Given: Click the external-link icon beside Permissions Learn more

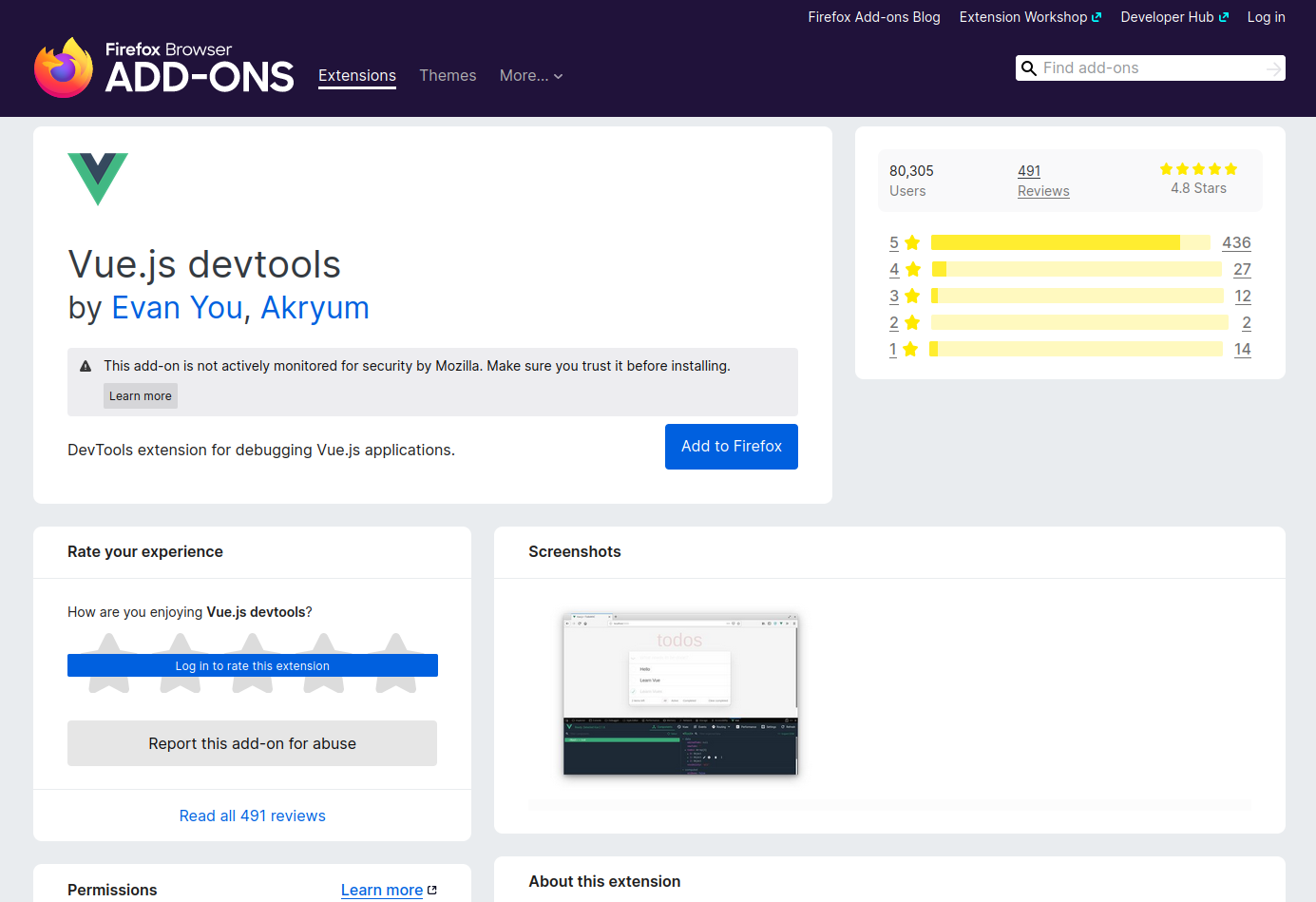Looking at the screenshot, I should coord(432,891).
